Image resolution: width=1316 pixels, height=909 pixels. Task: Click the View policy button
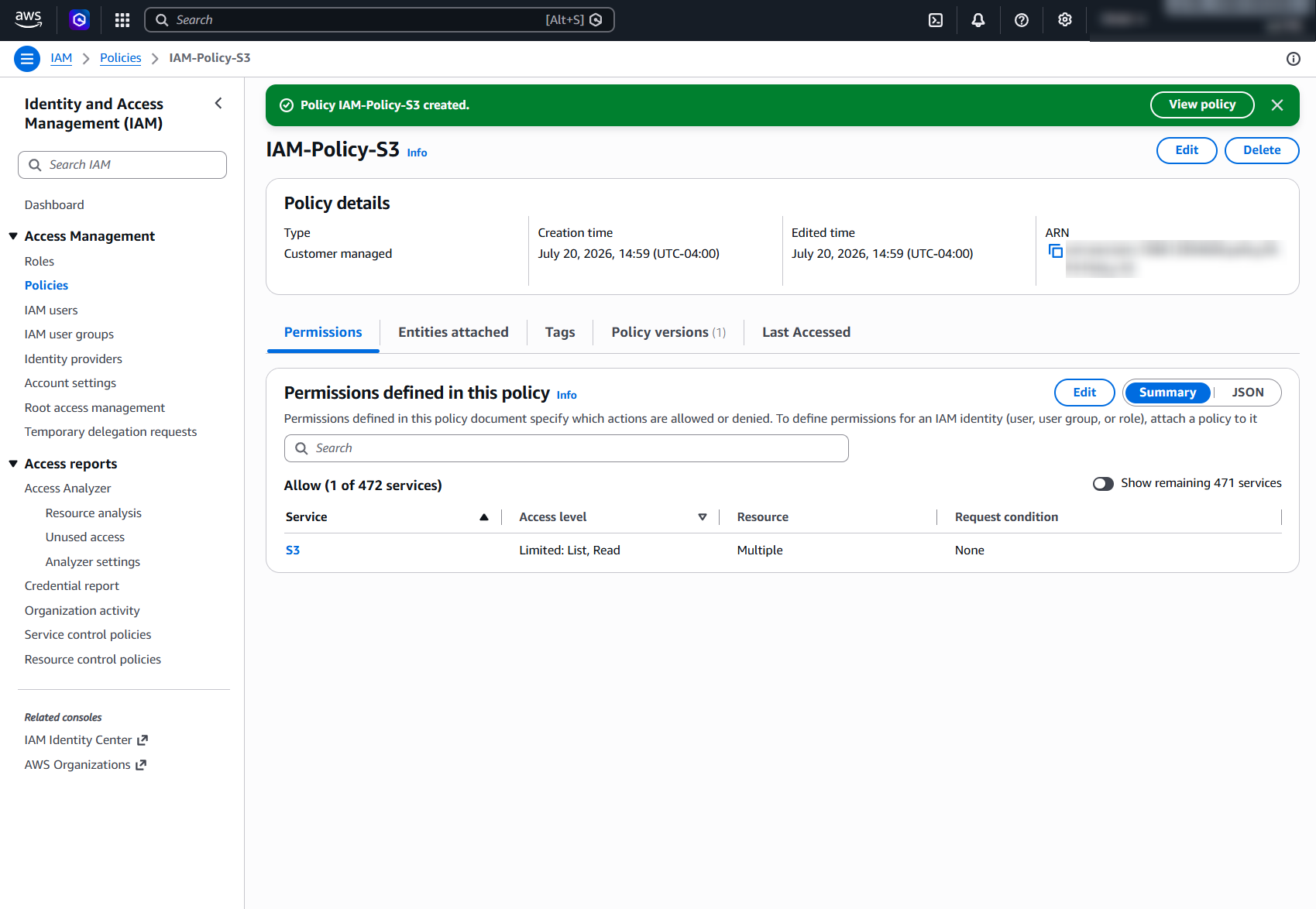point(1202,105)
